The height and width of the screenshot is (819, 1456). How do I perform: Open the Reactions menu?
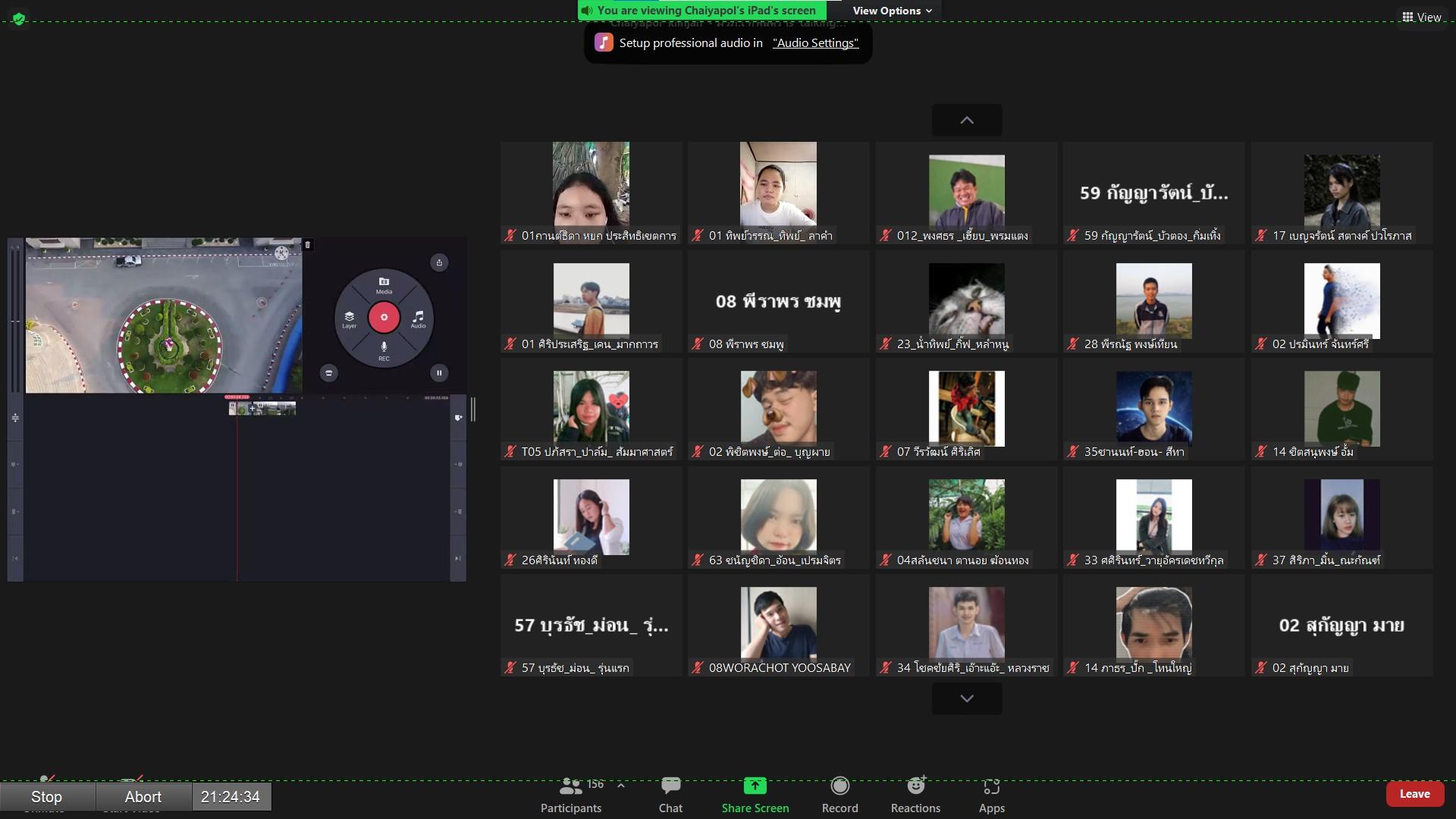click(x=915, y=795)
